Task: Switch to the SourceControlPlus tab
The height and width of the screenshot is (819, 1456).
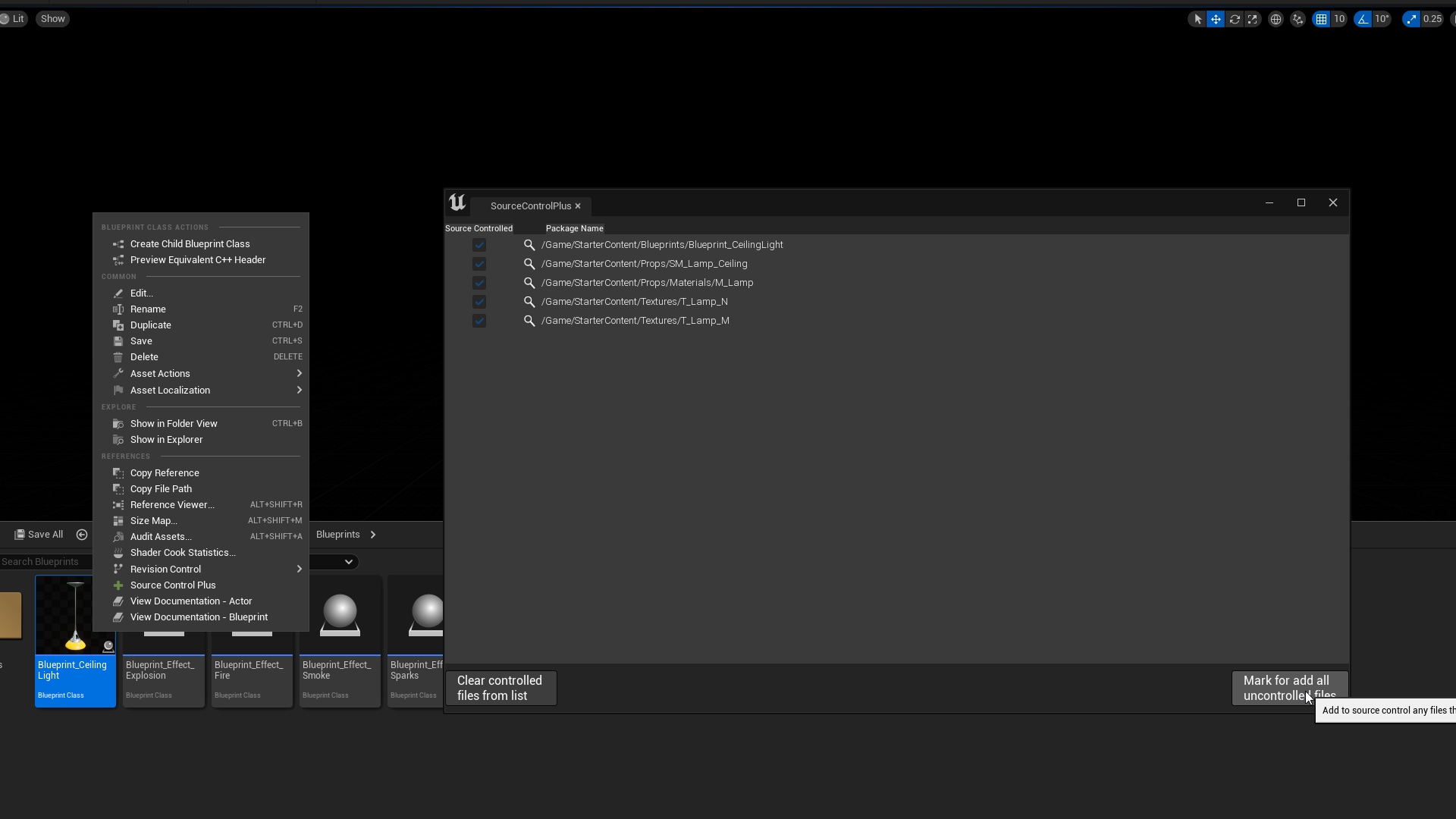Action: click(530, 206)
